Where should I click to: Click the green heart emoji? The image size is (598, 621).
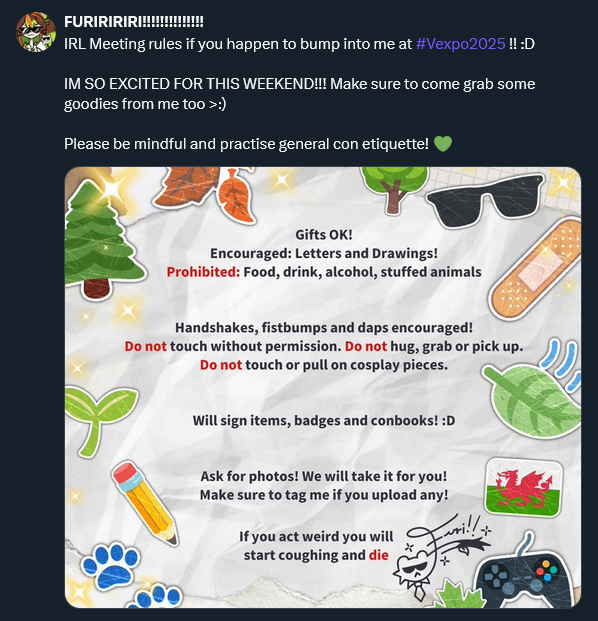click(x=443, y=144)
